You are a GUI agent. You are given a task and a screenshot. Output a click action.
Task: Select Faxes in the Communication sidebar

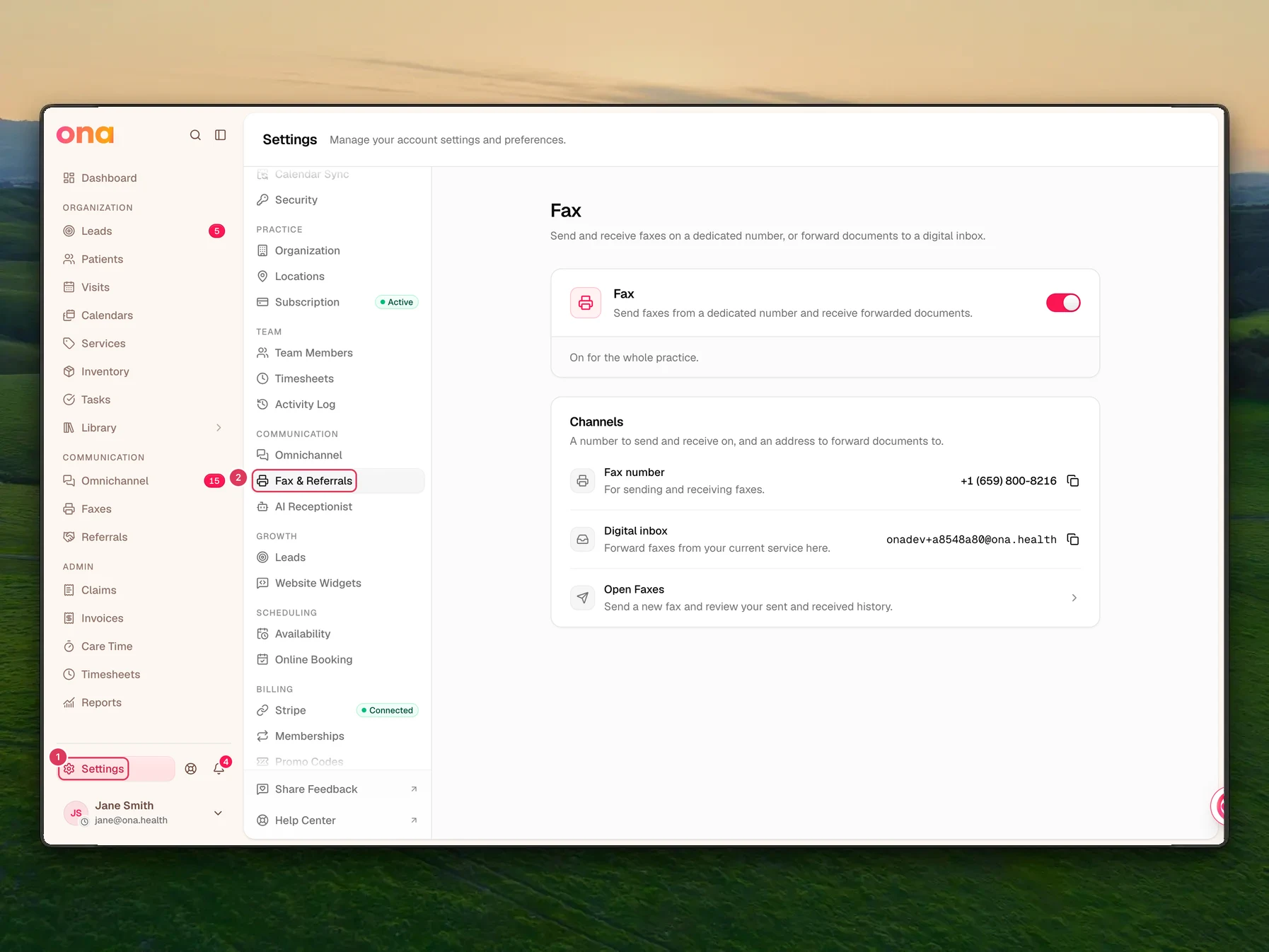pos(144,509)
